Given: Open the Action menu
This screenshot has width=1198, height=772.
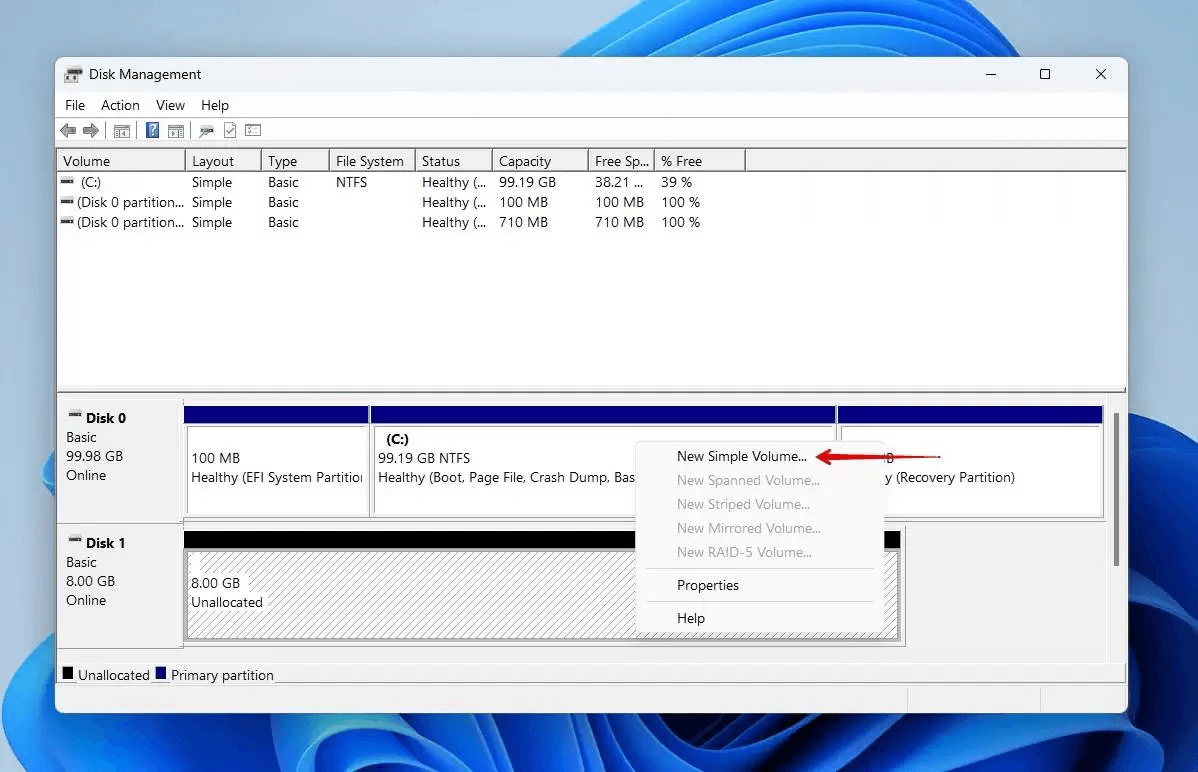Looking at the screenshot, I should (x=120, y=105).
